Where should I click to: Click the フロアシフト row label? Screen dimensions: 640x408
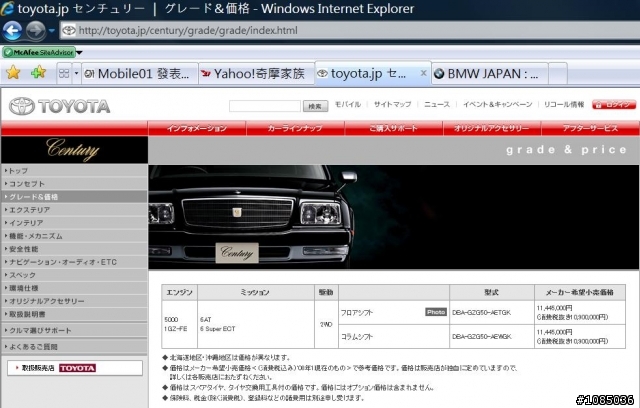[357, 313]
